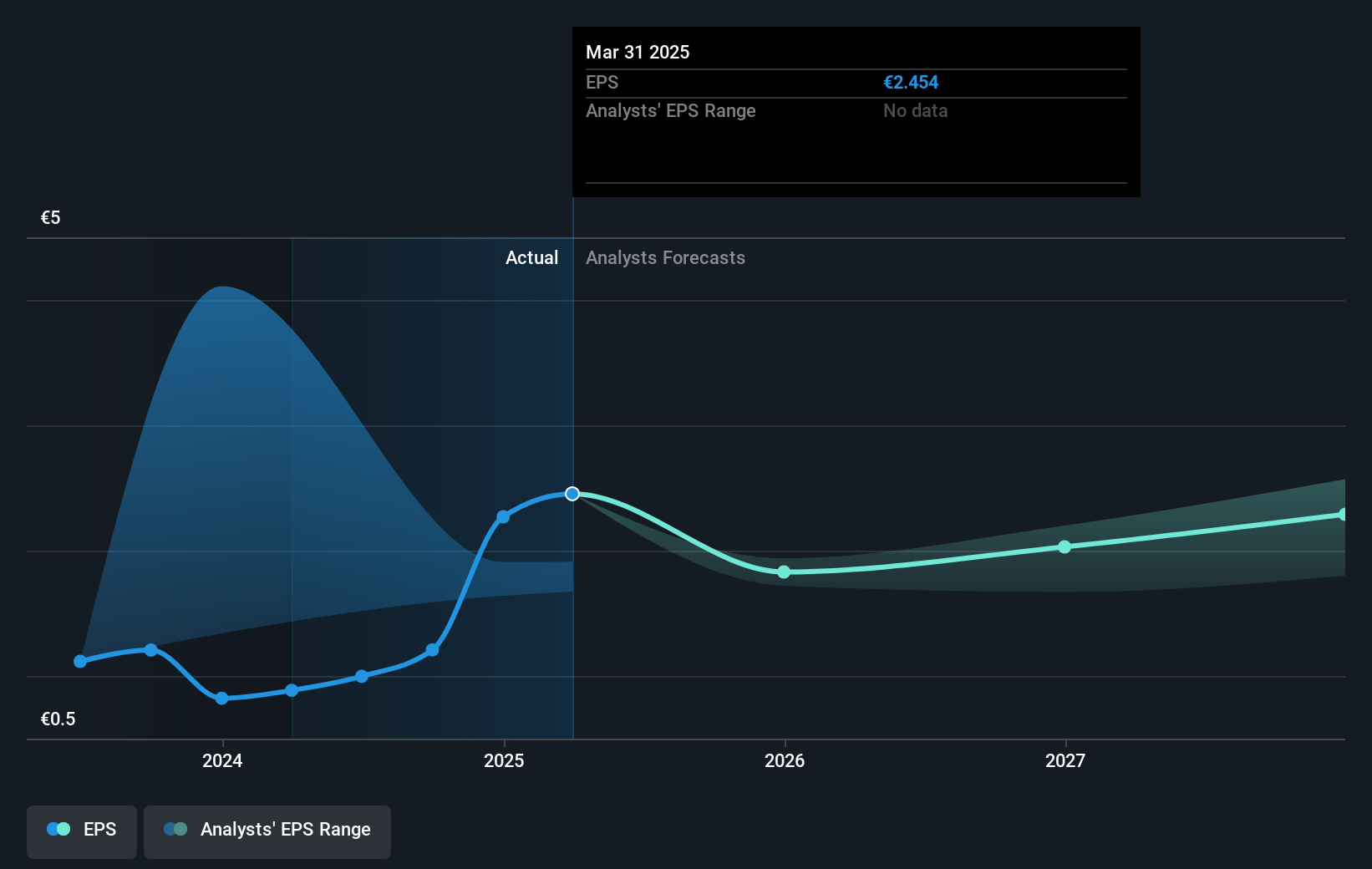Screen dimensions: 1372x869
Task: Click the EPS legend color dots
Action: (x=58, y=829)
